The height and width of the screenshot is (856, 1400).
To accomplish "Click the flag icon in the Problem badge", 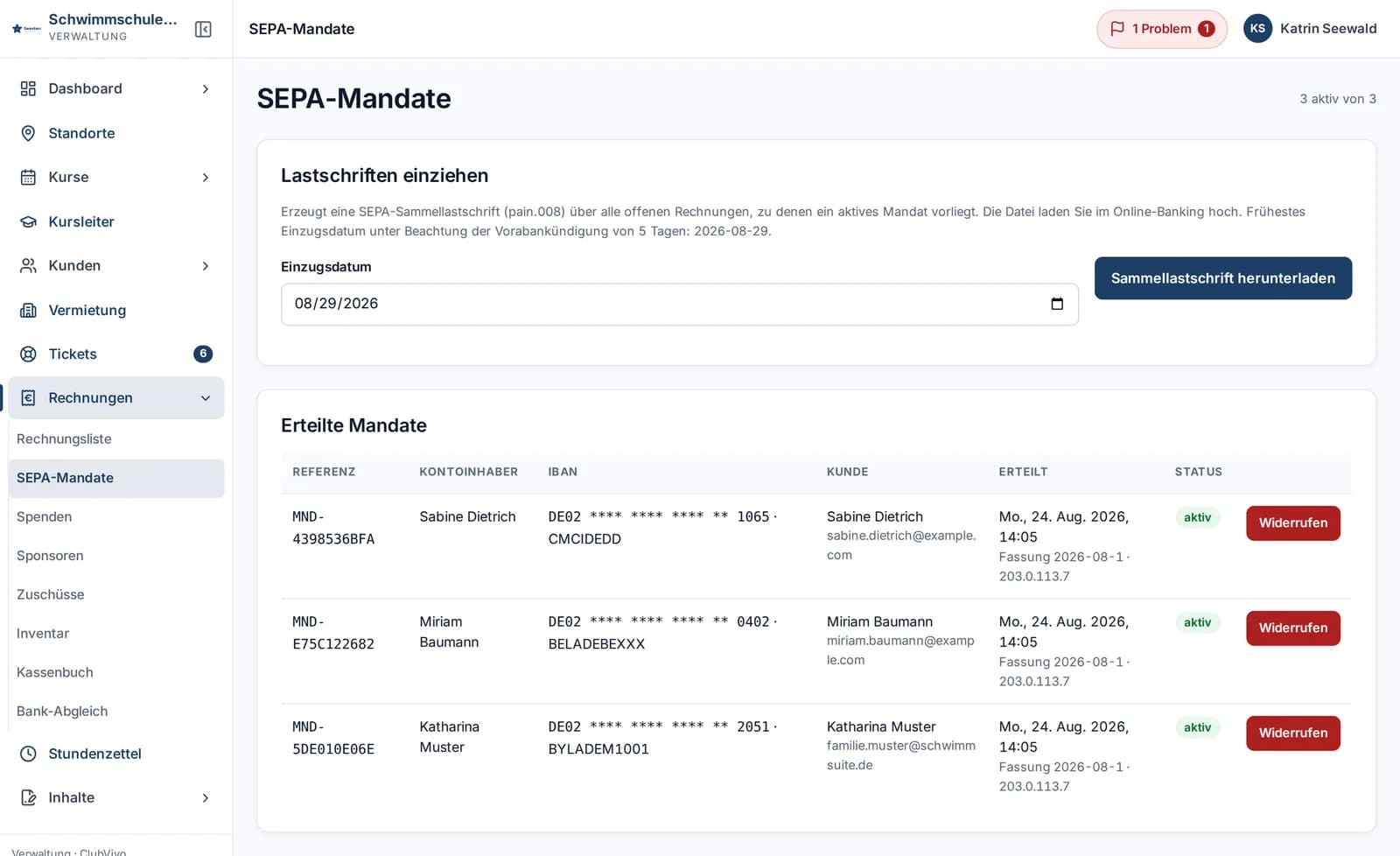I will click(1117, 29).
